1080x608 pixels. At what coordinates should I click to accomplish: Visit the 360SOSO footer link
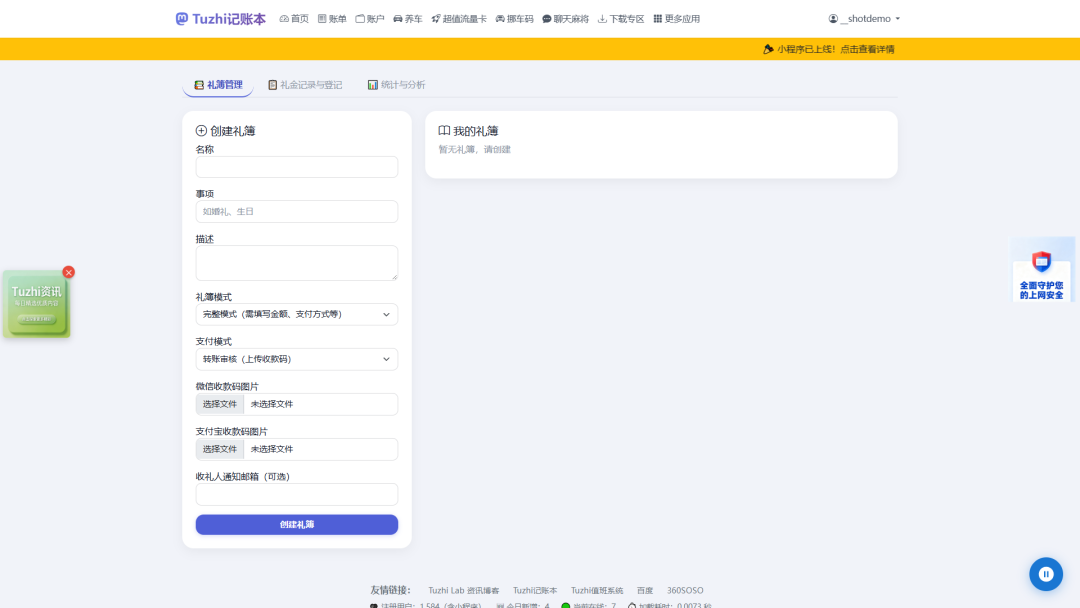685,590
